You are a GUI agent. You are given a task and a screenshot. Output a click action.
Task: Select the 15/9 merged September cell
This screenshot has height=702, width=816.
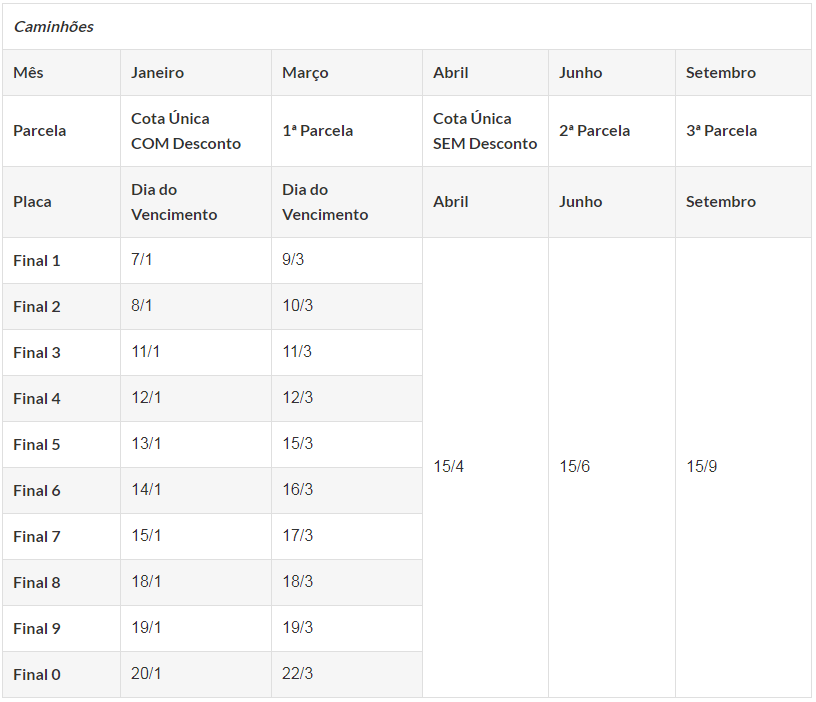point(743,467)
